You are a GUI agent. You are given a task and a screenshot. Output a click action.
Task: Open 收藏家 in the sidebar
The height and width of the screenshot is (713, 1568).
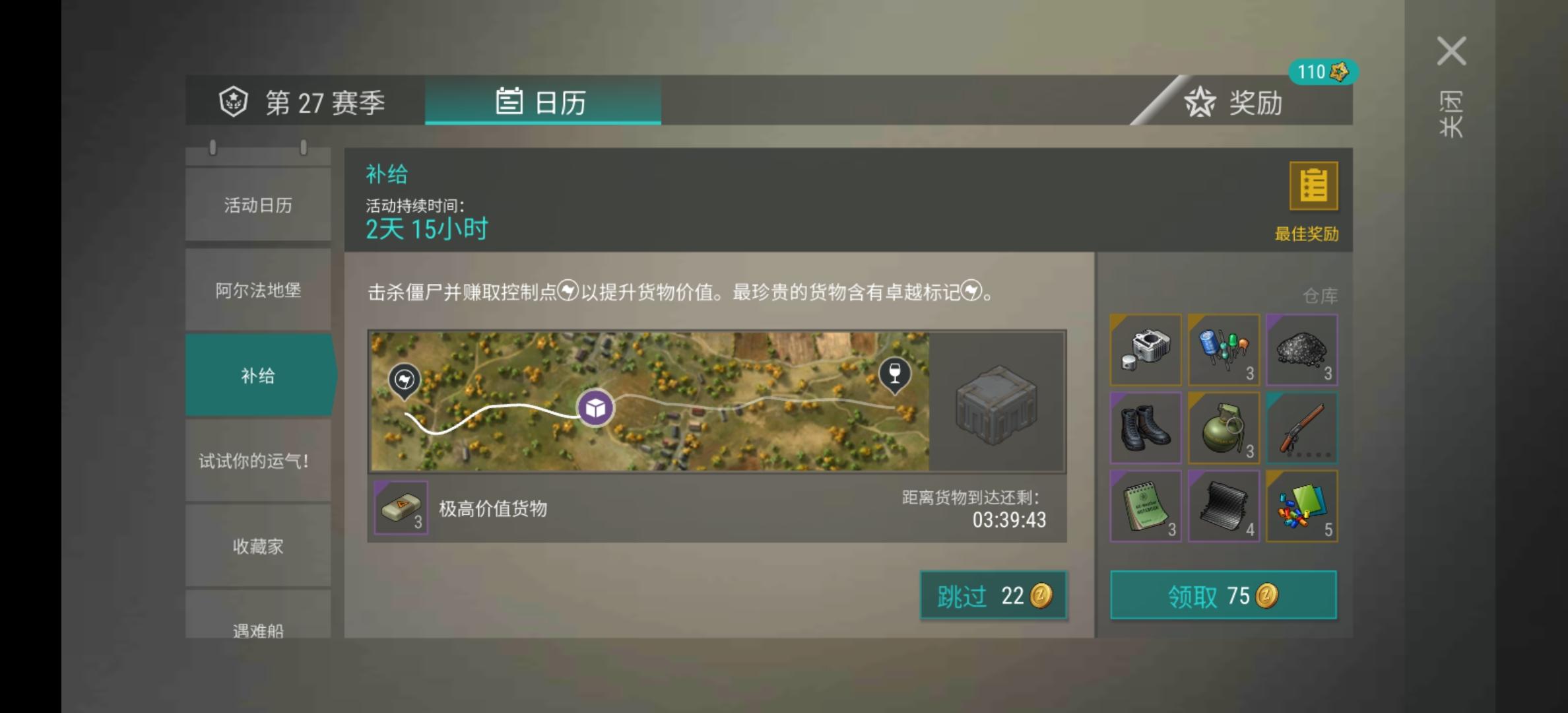[x=258, y=546]
